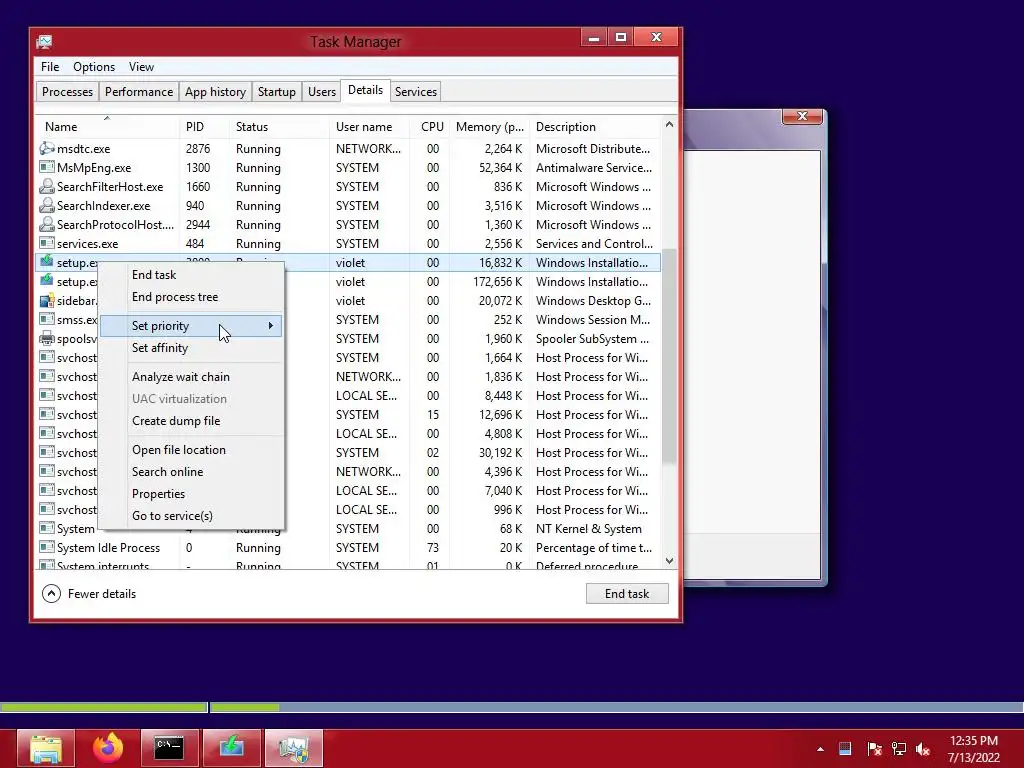The height and width of the screenshot is (768, 1024).
Task: Click the Spooler SubSystem description cell
Action: (x=592, y=338)
